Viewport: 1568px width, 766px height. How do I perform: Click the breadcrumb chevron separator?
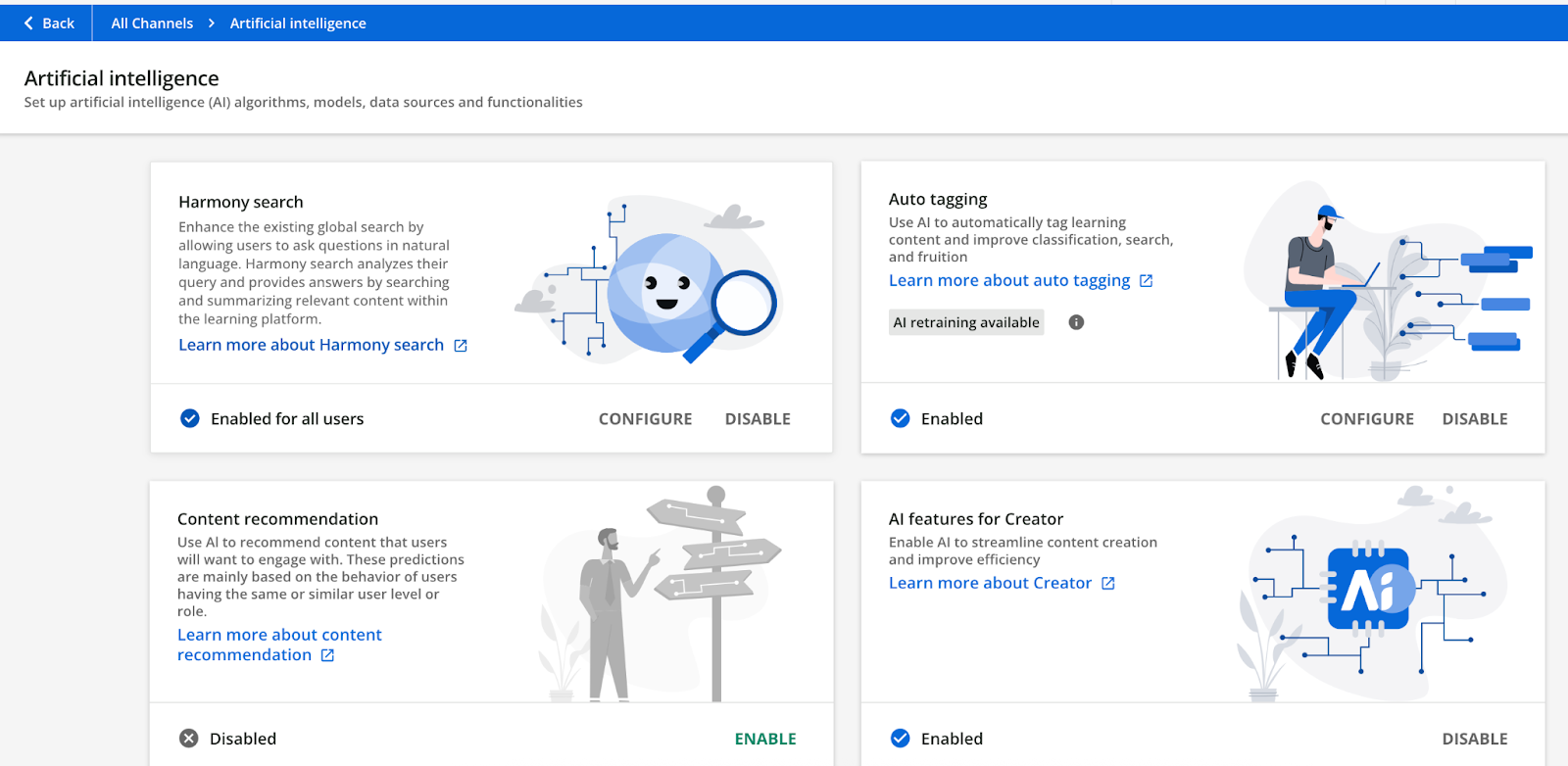coord(212,24)
